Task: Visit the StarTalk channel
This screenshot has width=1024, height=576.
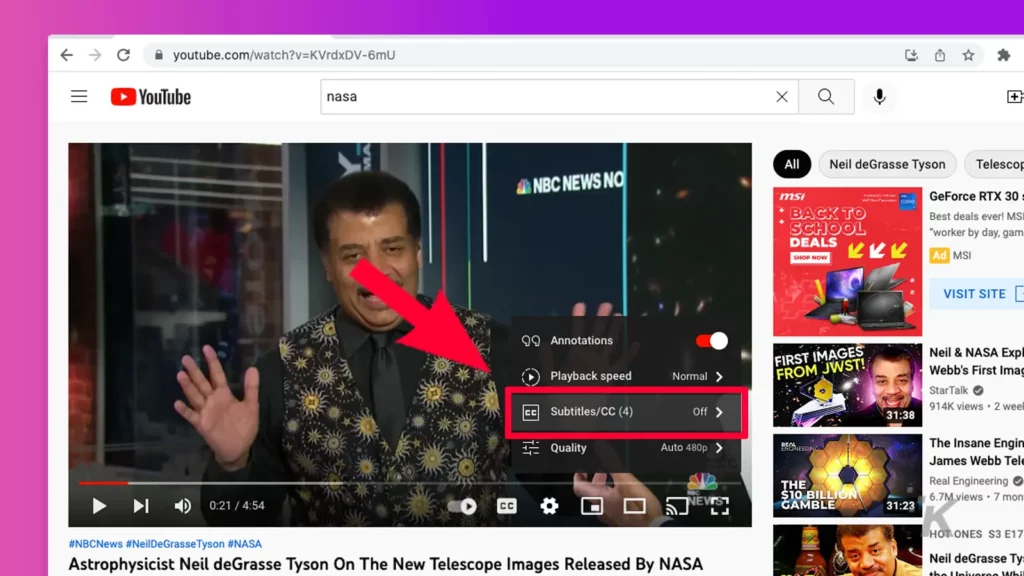Action: 949,391
